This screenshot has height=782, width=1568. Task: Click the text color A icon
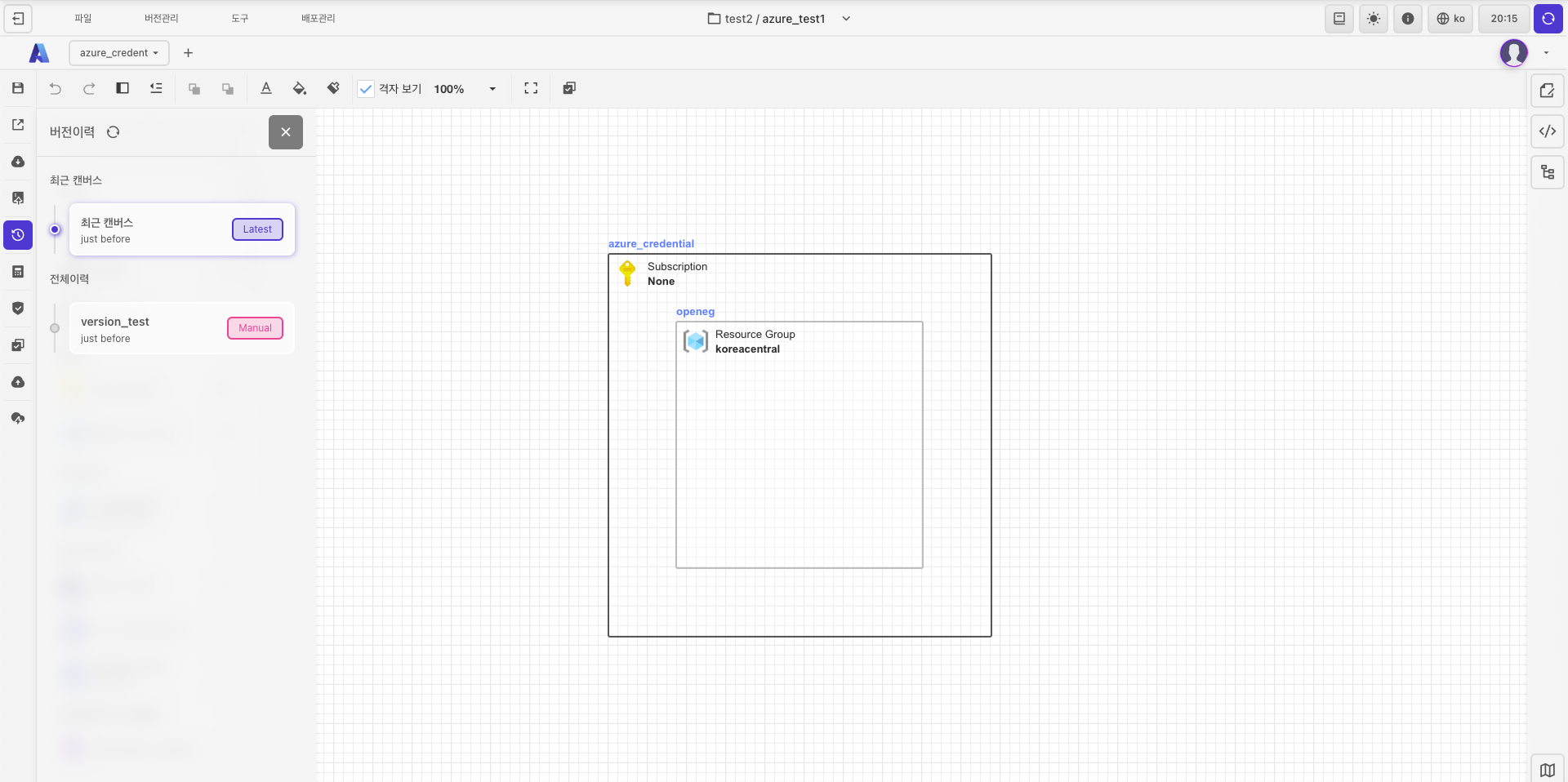coord(266,88)
